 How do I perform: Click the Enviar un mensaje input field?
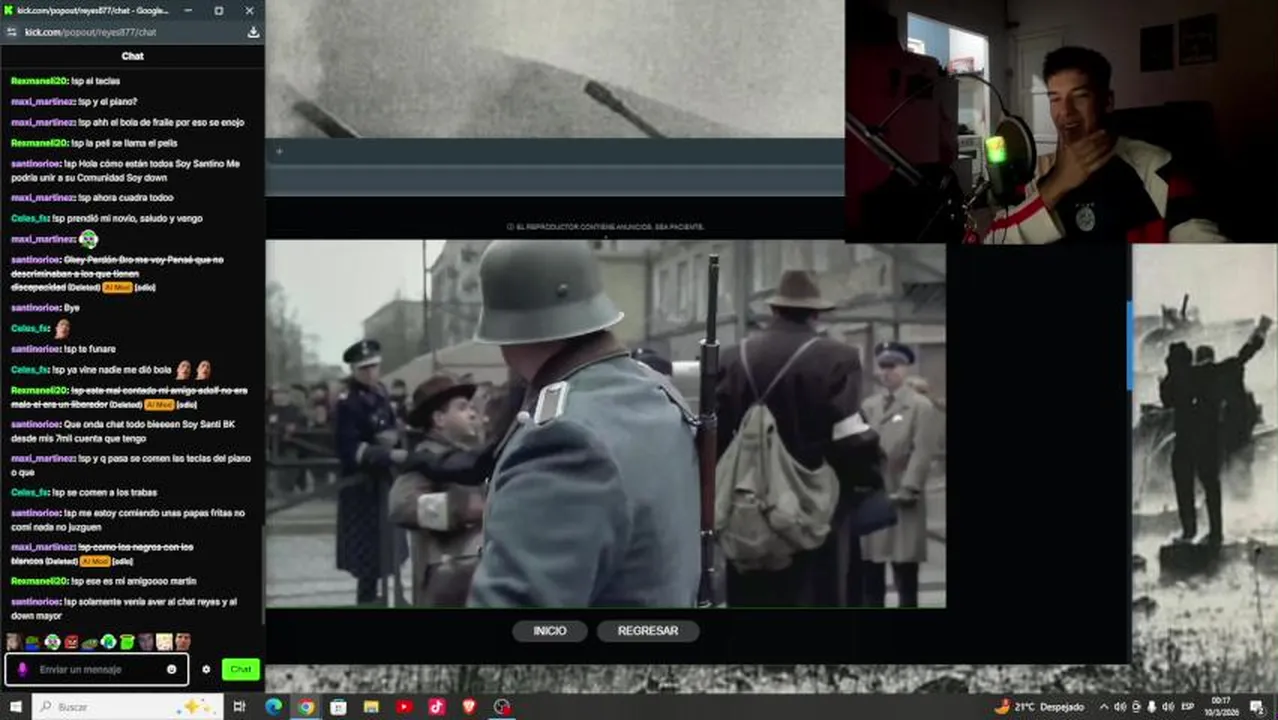tap(97, 669)
